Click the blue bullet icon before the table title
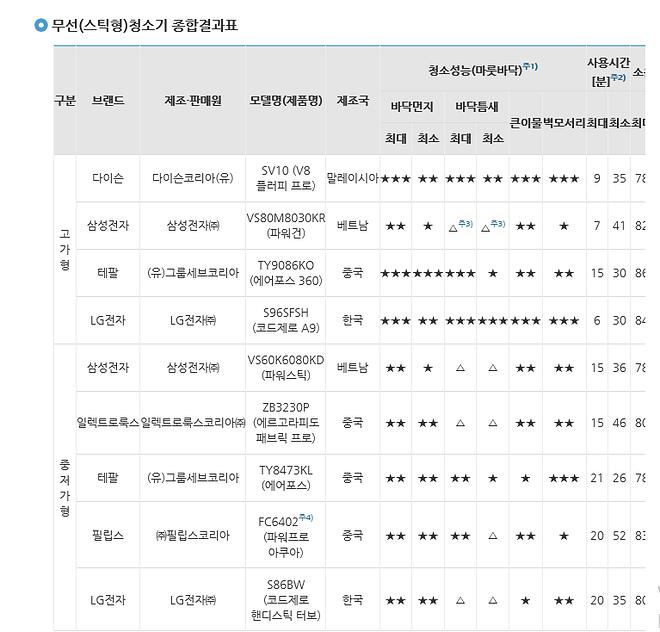 (x=40, y=24)
